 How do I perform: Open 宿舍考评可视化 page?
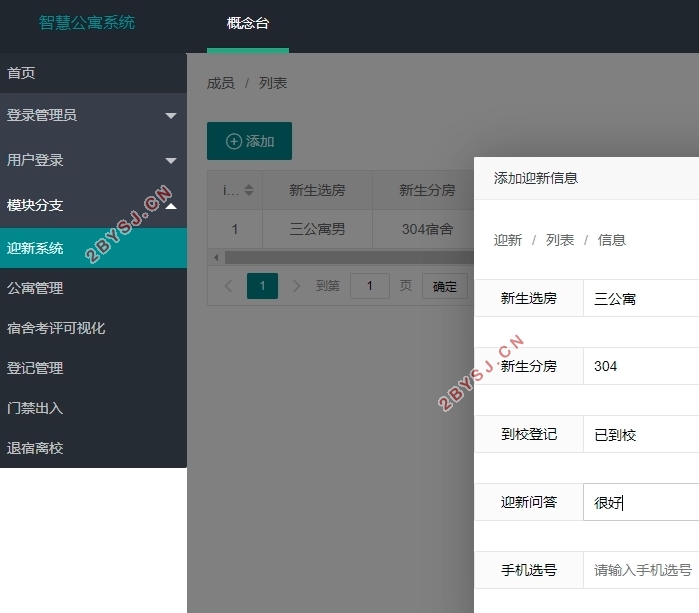[x=93, y=328]
